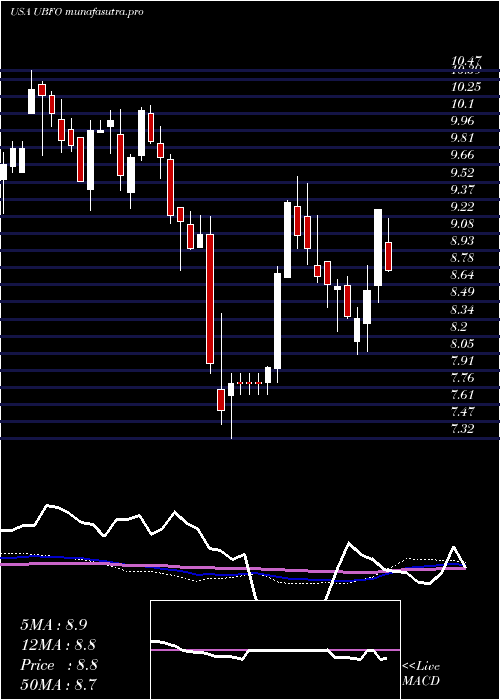Select the 10.25 price axis label
Image resolution: width=500 pixels, height=700 pixels.
(x=466, y=87)
